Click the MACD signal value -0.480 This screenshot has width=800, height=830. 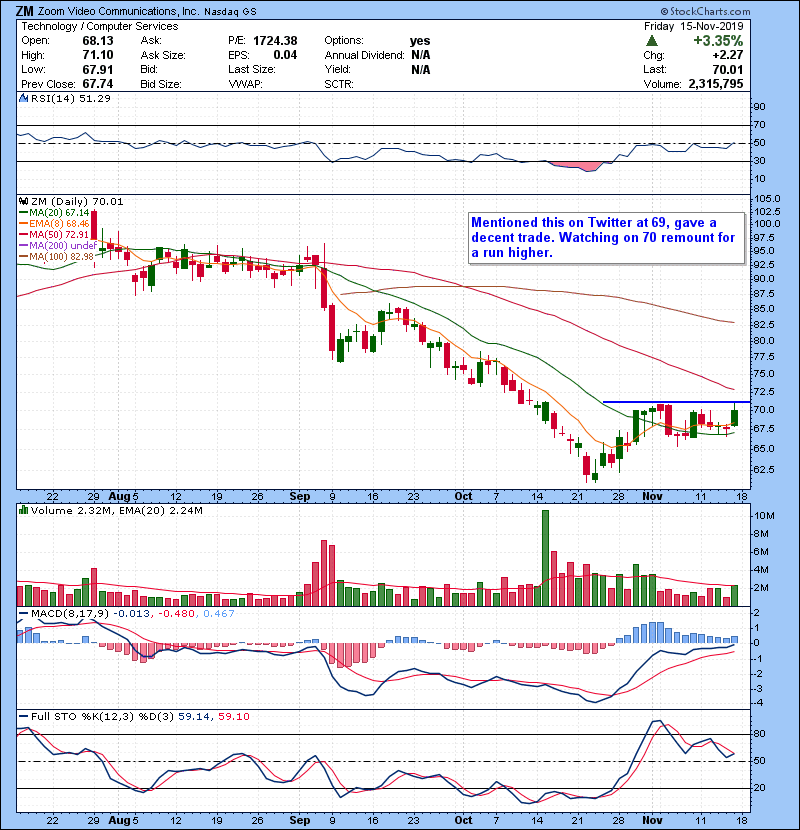tap(176, 614)
